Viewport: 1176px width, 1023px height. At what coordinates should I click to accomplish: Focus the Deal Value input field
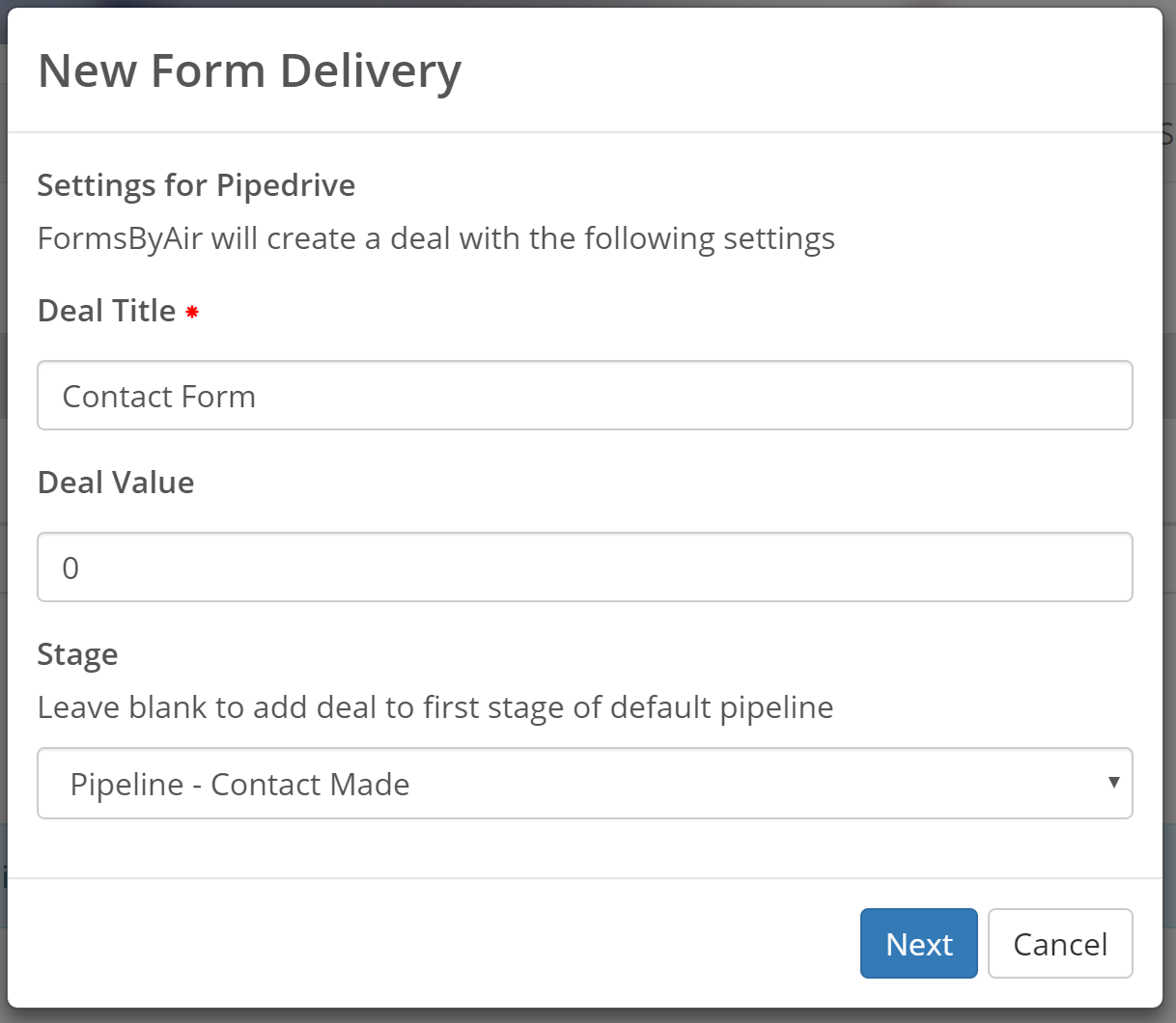tap(584, 567)
